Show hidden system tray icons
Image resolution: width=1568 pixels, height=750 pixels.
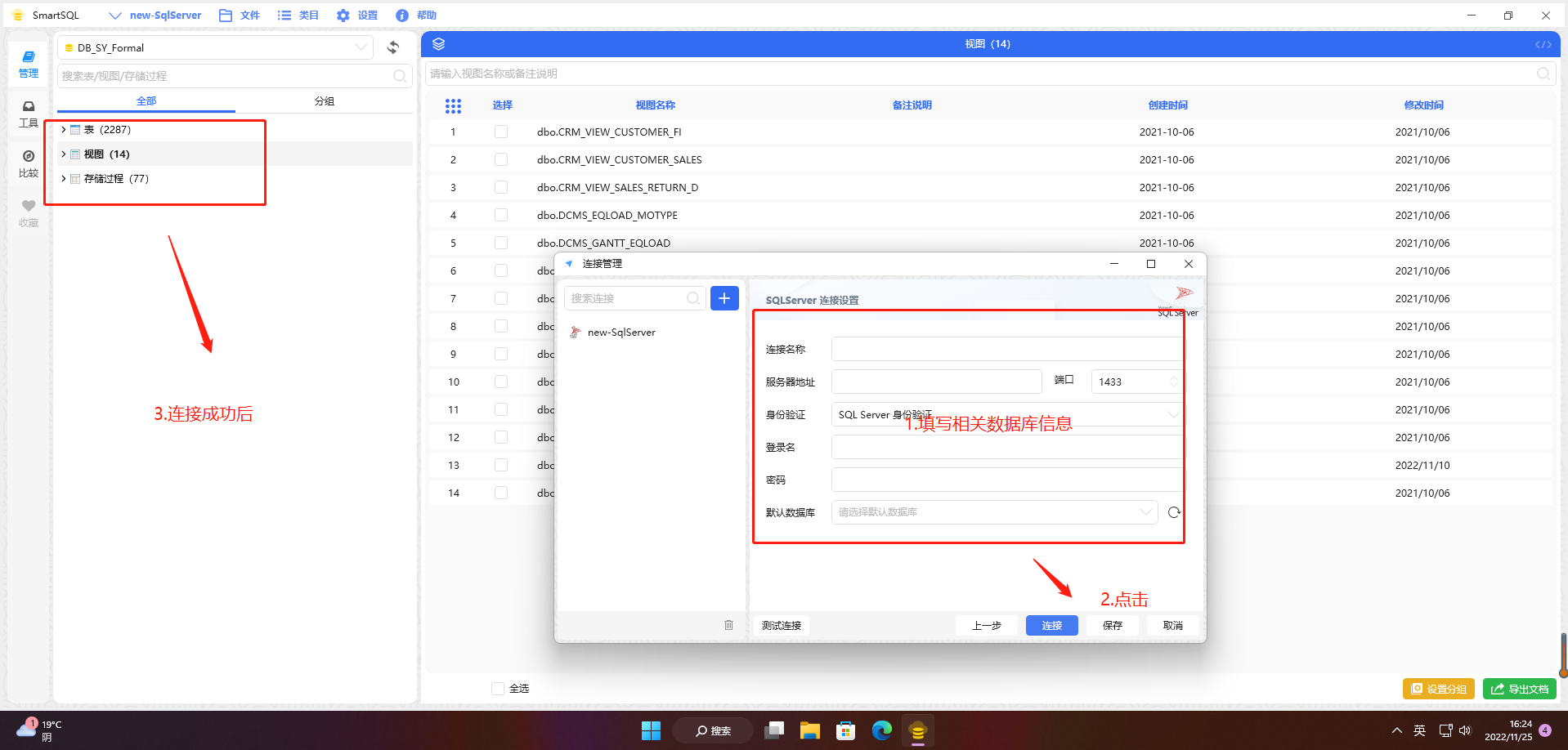[1396, 730]
